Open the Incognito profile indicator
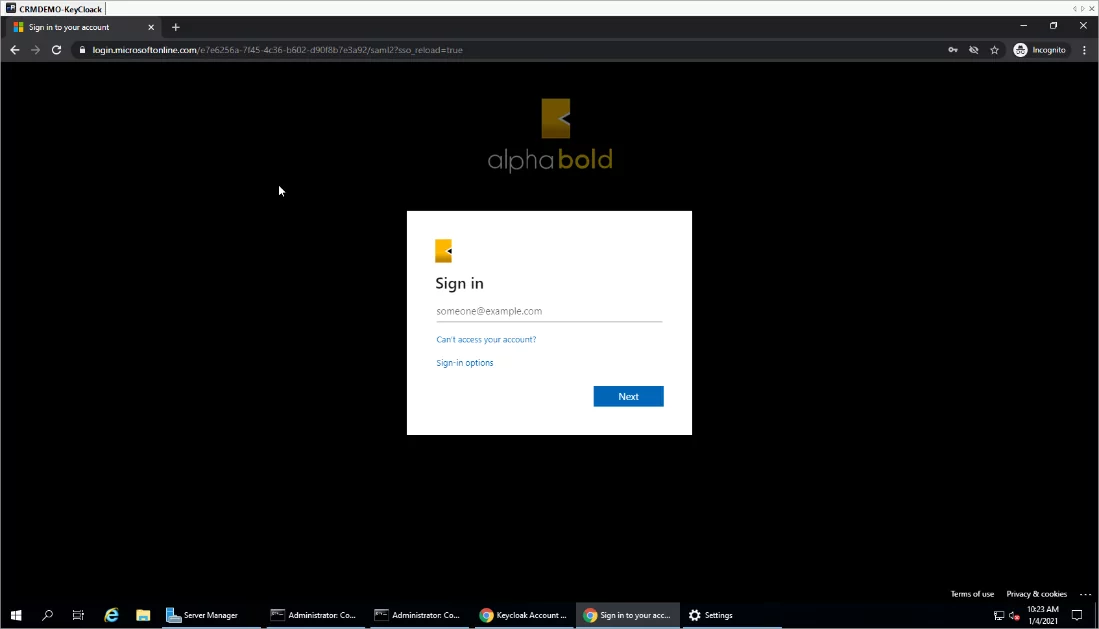 click(1040, 50)
